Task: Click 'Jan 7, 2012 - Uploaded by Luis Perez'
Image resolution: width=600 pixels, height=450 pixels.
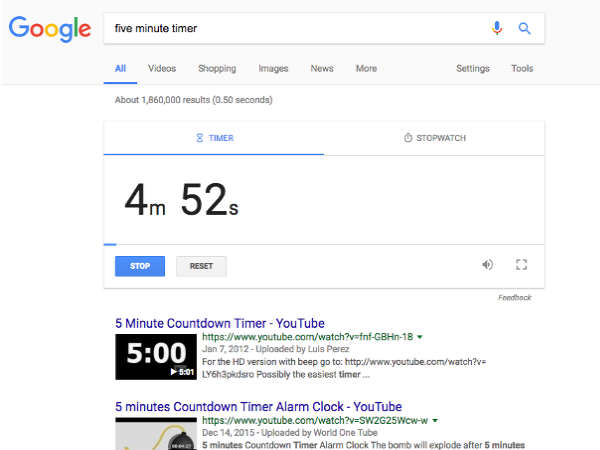Action: click(276, 349)
